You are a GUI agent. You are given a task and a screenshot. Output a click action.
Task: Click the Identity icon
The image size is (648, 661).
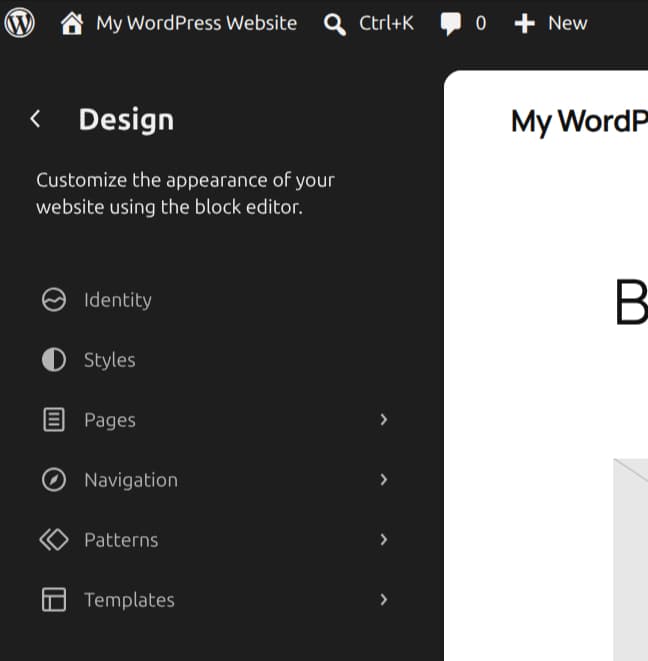pyautogui.click(x=54, y=300)
